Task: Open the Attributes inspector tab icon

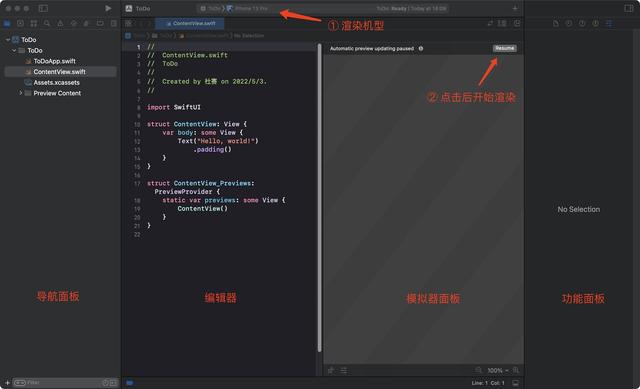Action: pyautogui.click(x=609, y=23)
